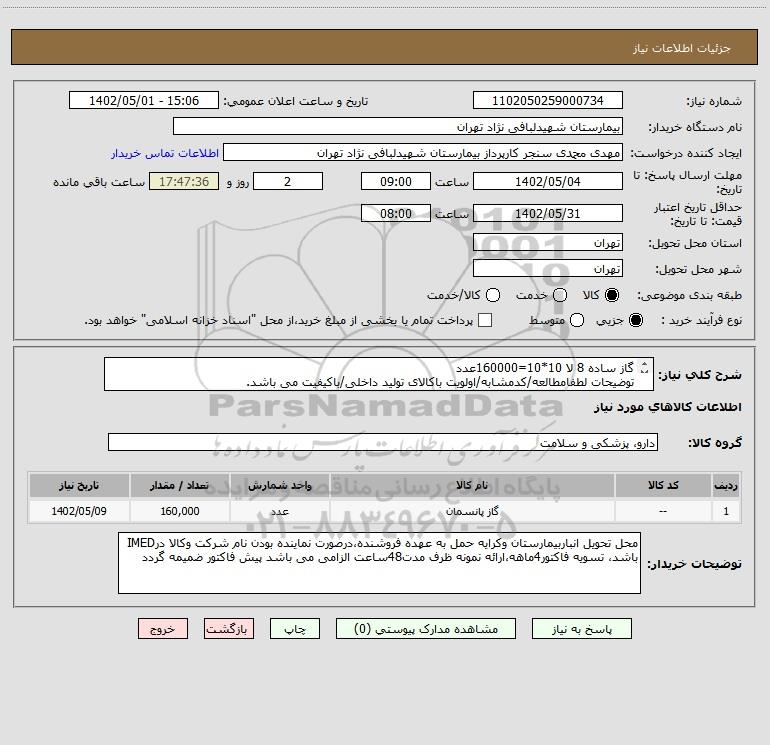Click the request creator name field
This screenshot has width=770, height=745.
(x=423, y=152)
